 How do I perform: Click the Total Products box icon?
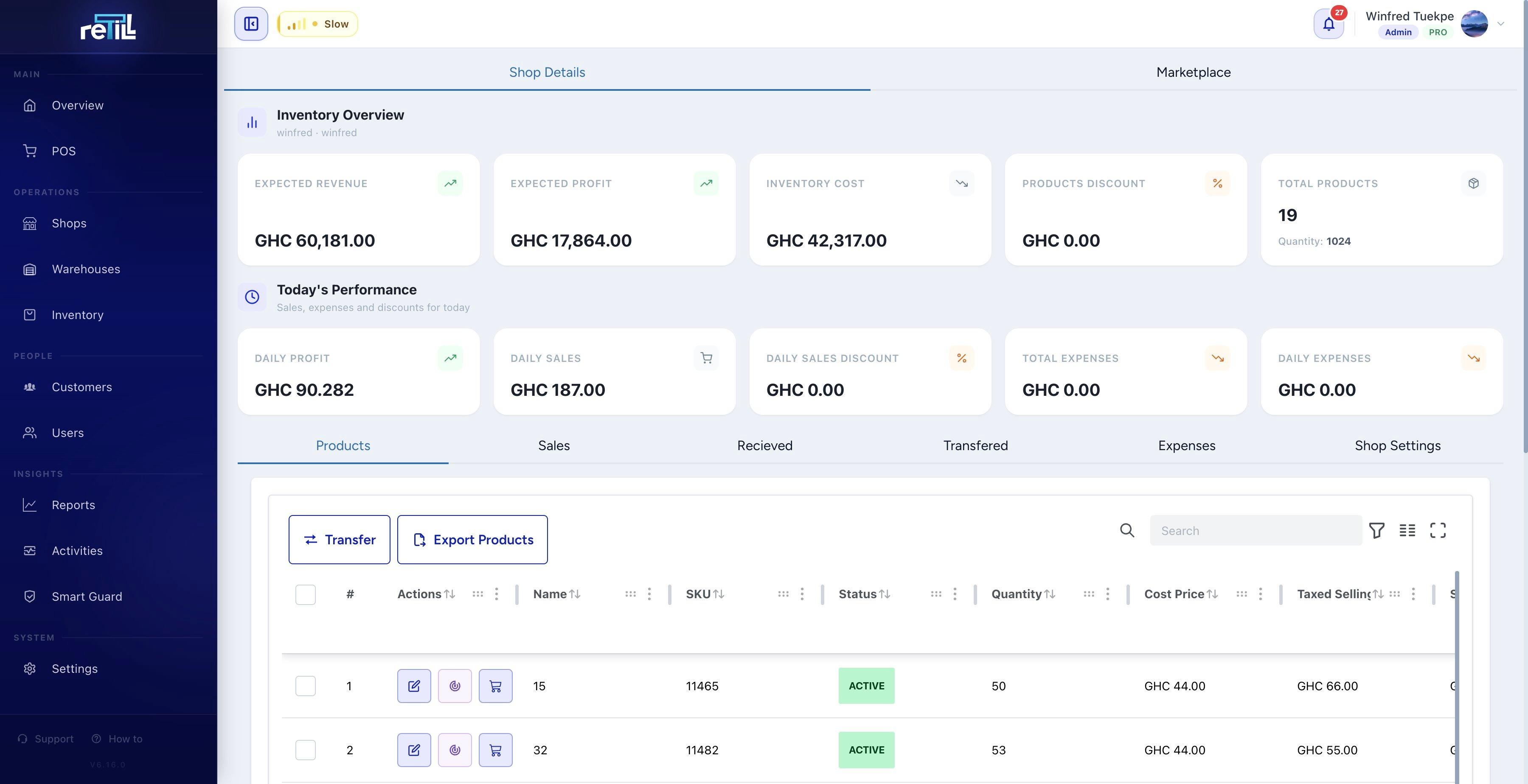pos(1473,183)
